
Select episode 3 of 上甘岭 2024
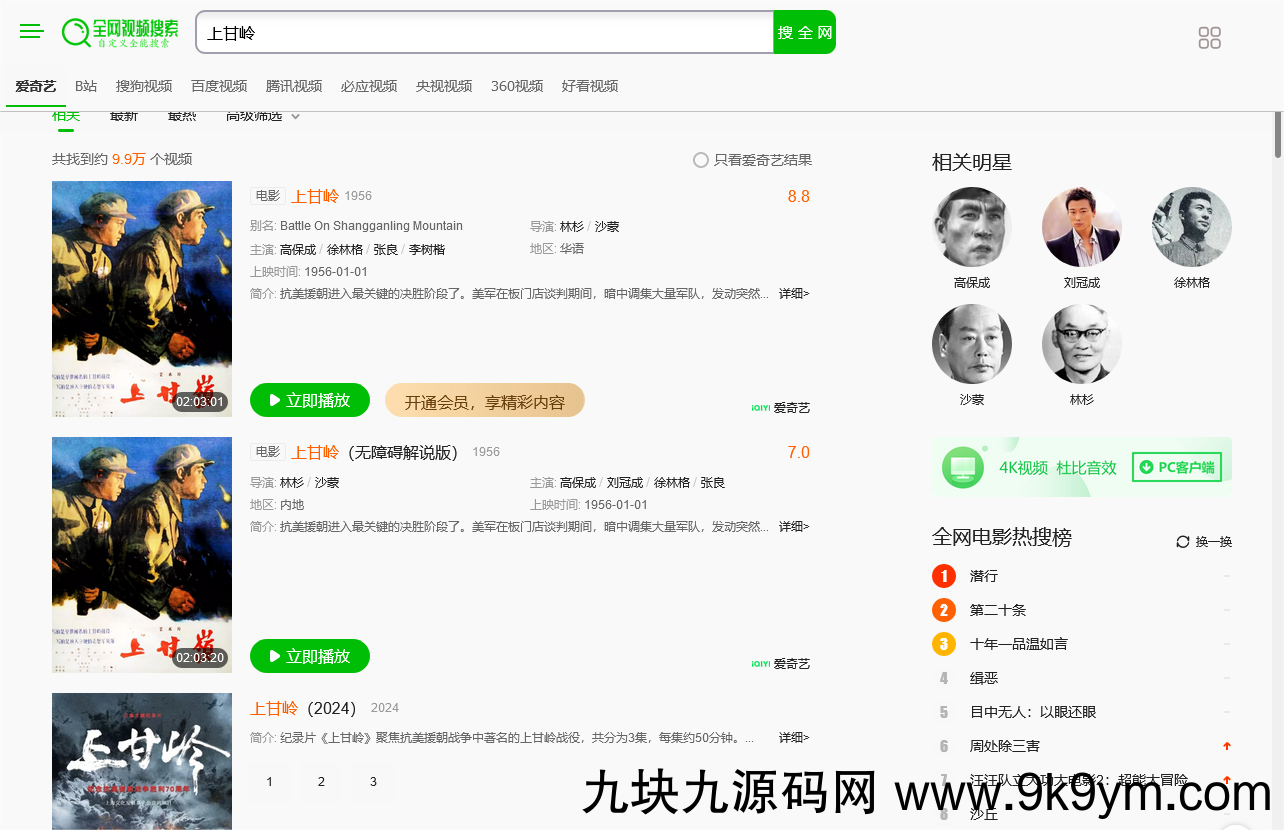tap(373, 781)
